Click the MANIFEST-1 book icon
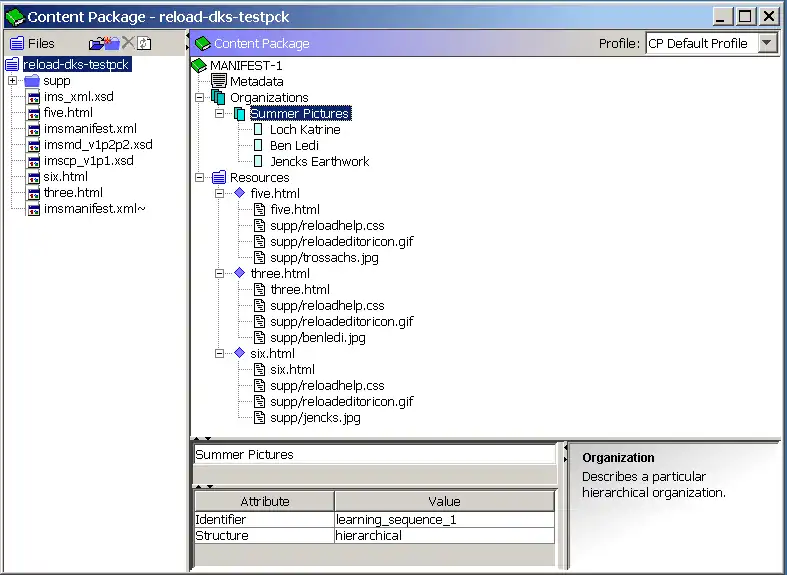The image size is (787, 575). [199, 65]
